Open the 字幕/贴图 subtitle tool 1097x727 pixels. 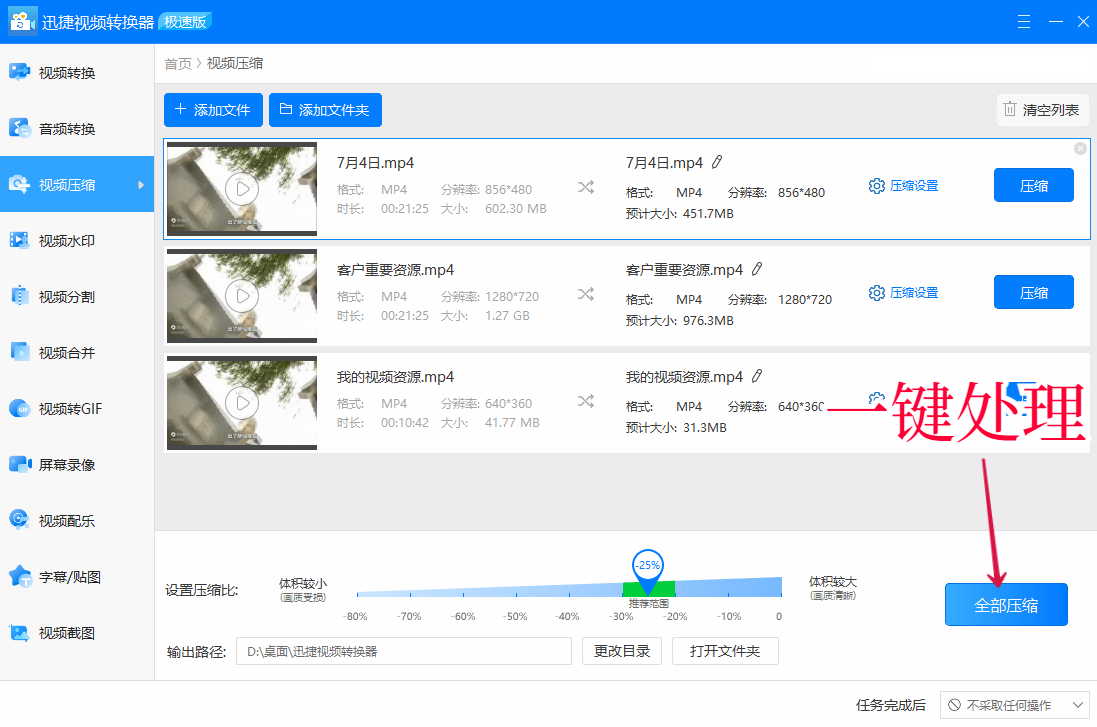(60, 576)
